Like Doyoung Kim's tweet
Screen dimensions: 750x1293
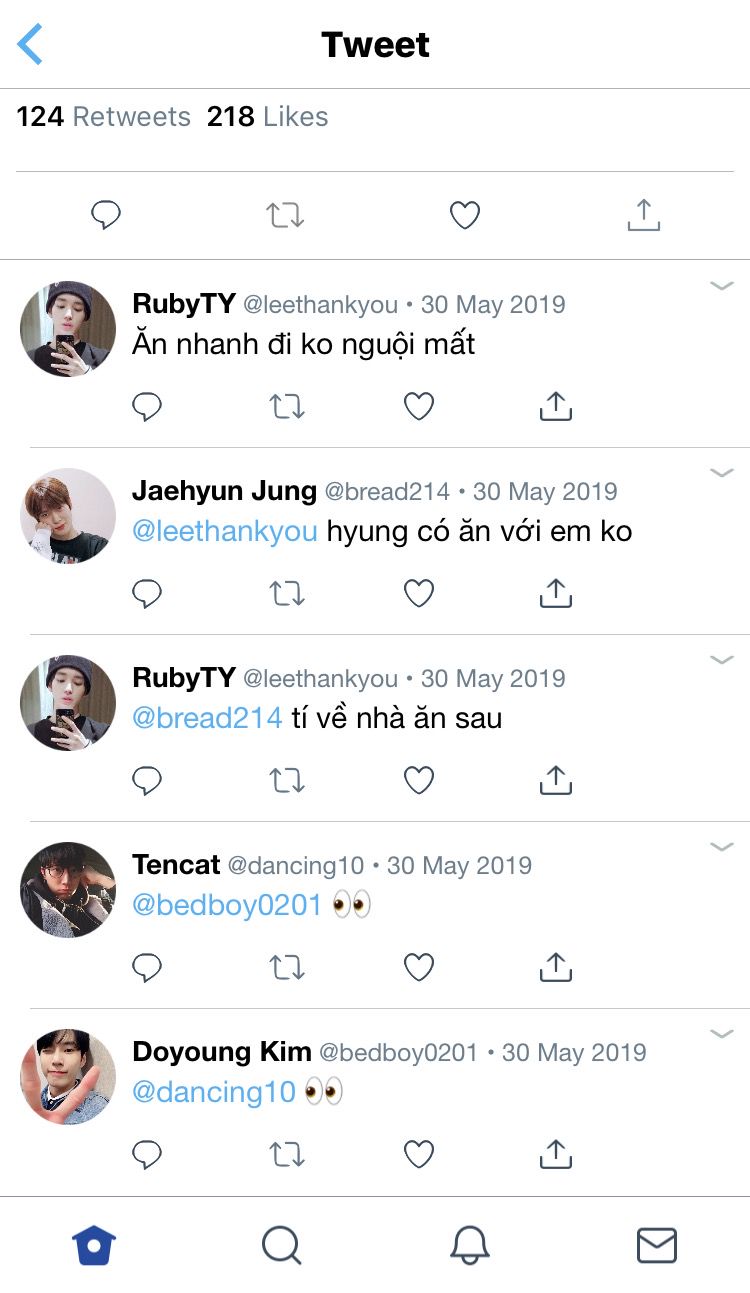click(x=418, y=1155)
